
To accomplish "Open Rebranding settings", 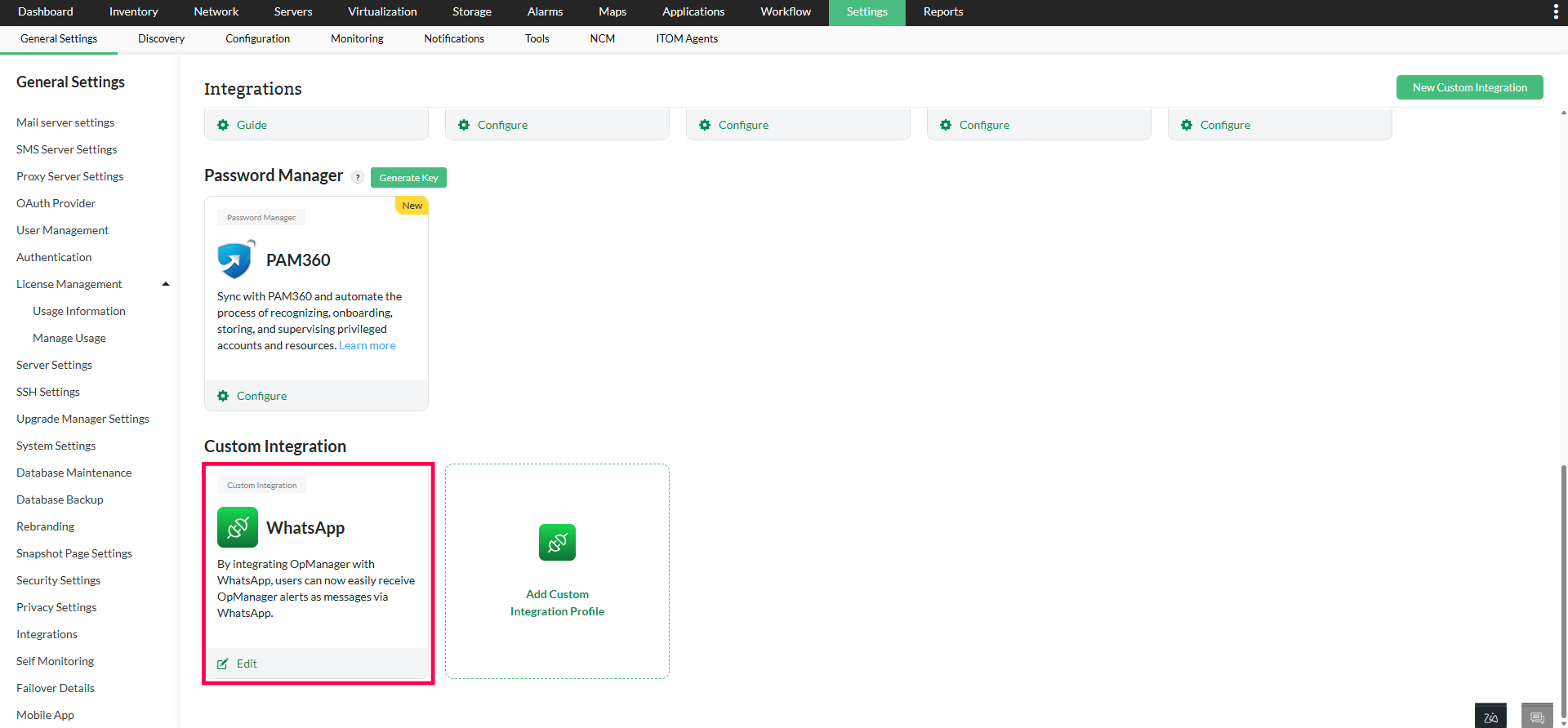I will coord(46,526).
